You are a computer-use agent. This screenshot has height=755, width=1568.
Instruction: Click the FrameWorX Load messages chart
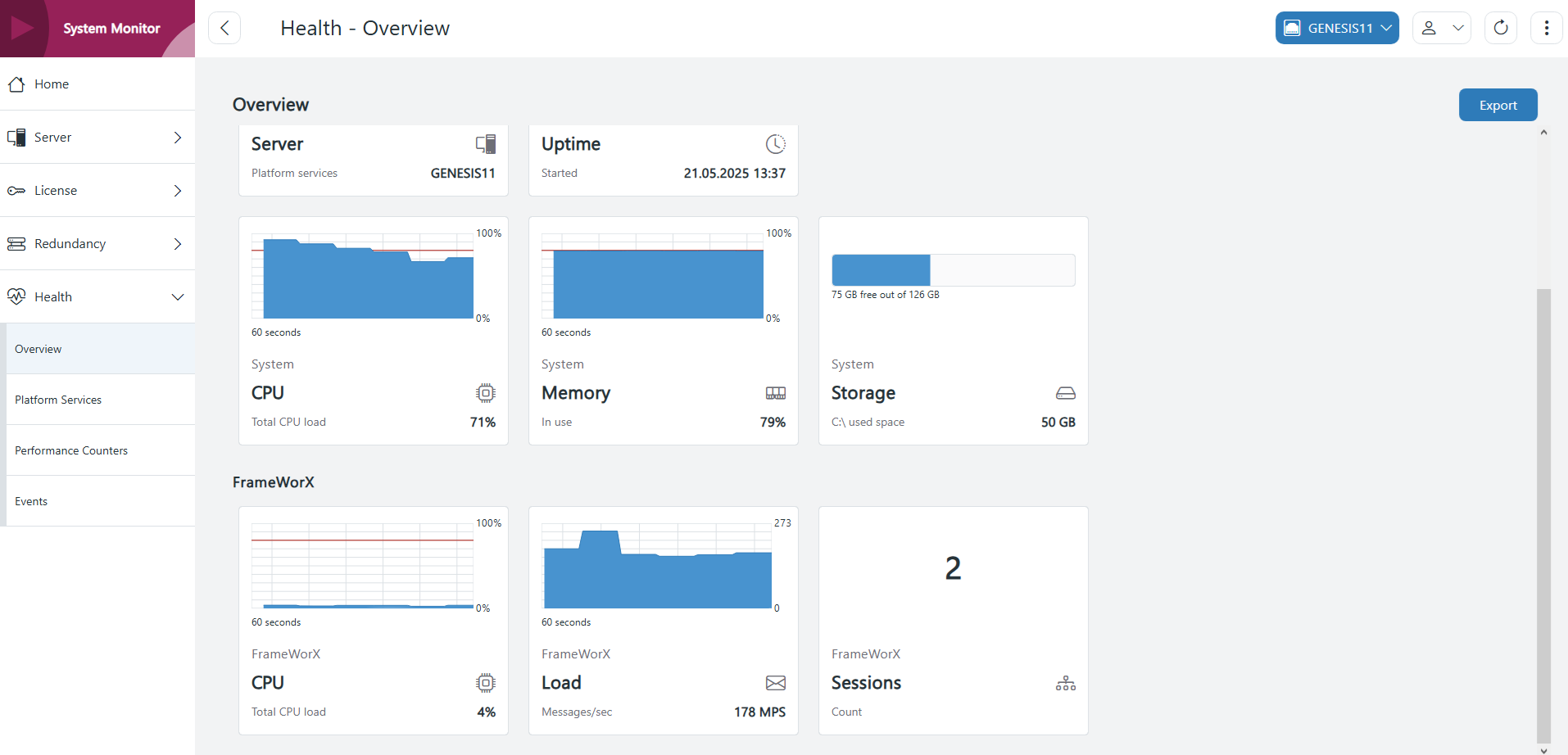pyautogui.click(x=657, y=566)
